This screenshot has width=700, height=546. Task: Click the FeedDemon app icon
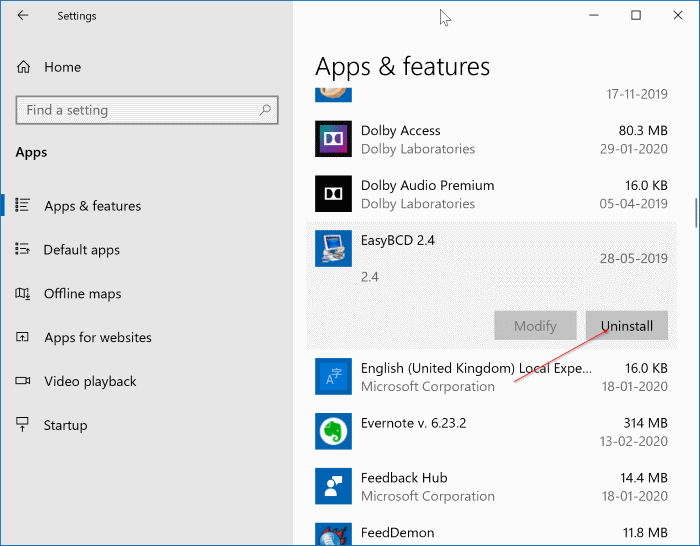[333, 534]
